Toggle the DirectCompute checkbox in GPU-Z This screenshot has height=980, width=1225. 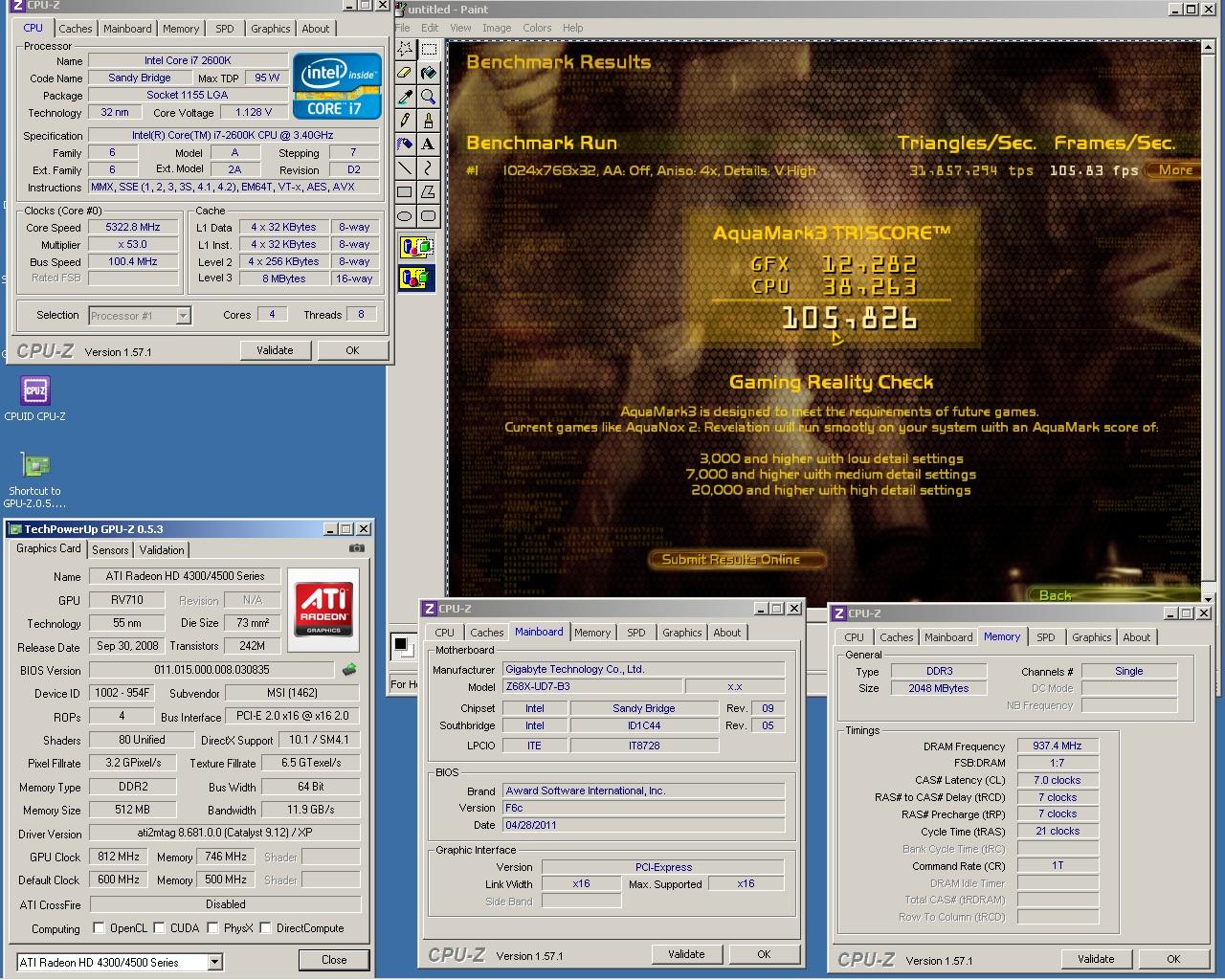point(265,927)
